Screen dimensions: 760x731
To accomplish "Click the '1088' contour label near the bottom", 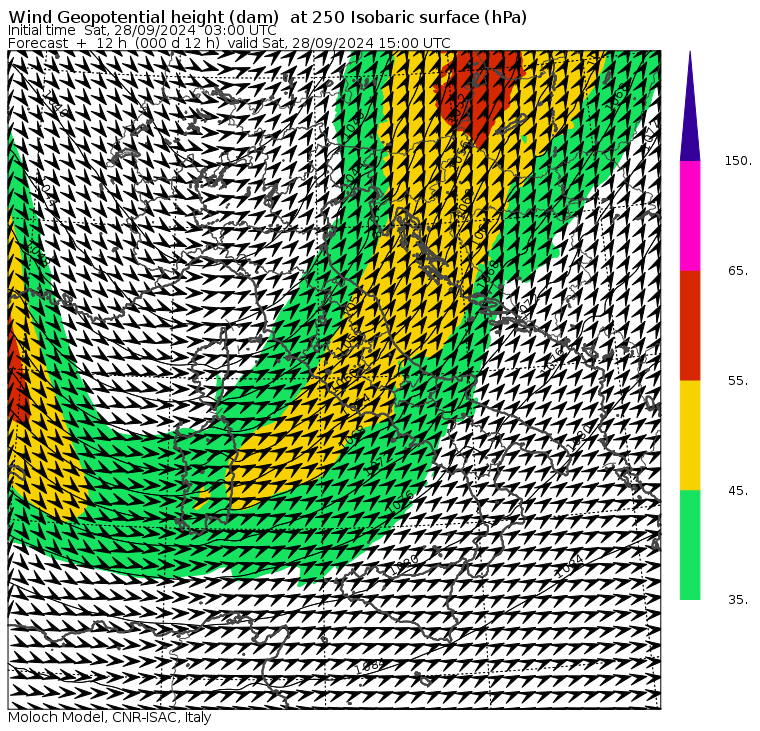I will pos(369,666).
